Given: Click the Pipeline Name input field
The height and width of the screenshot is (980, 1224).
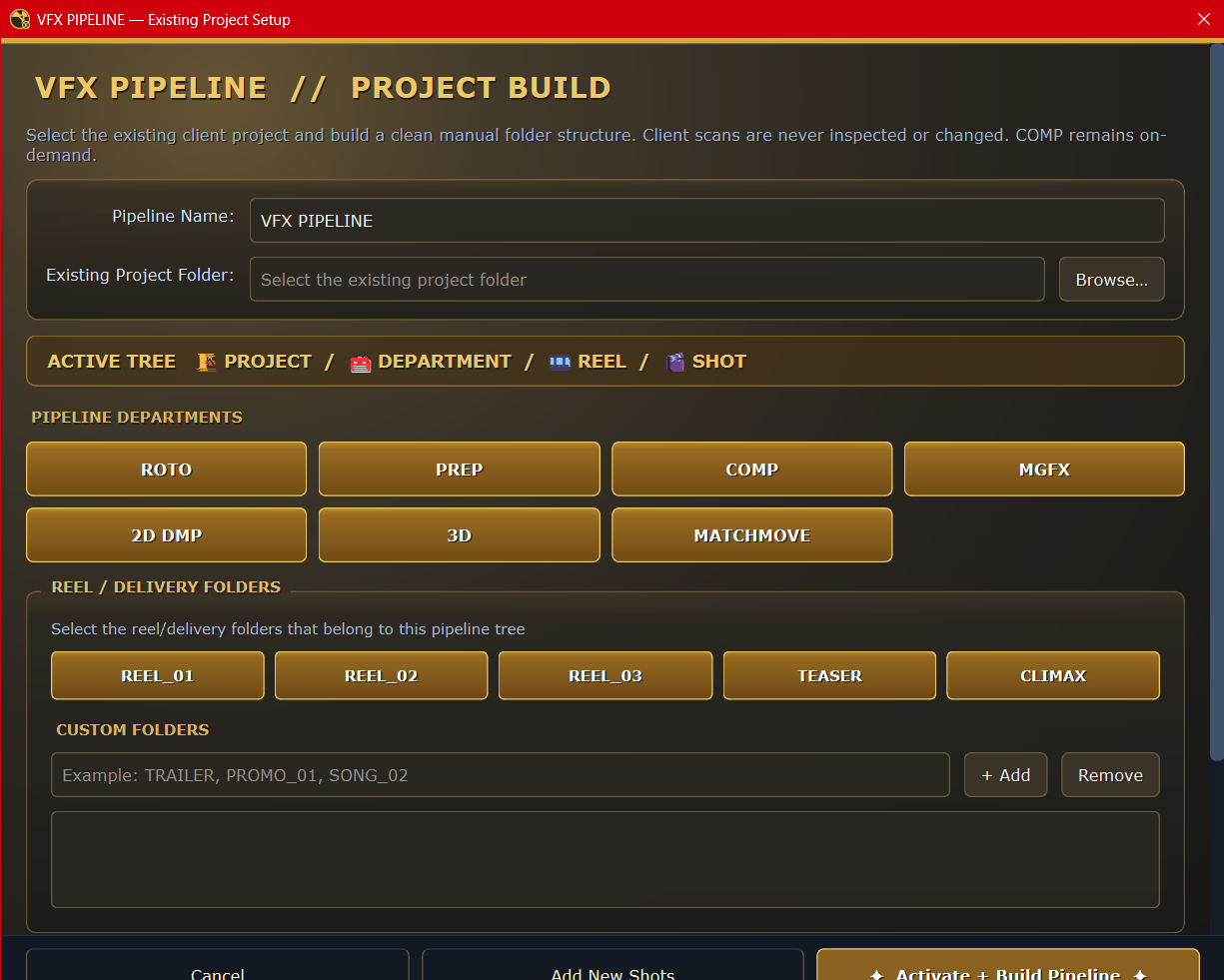Looking at the screenshot, I should click(x=707, y=220).
